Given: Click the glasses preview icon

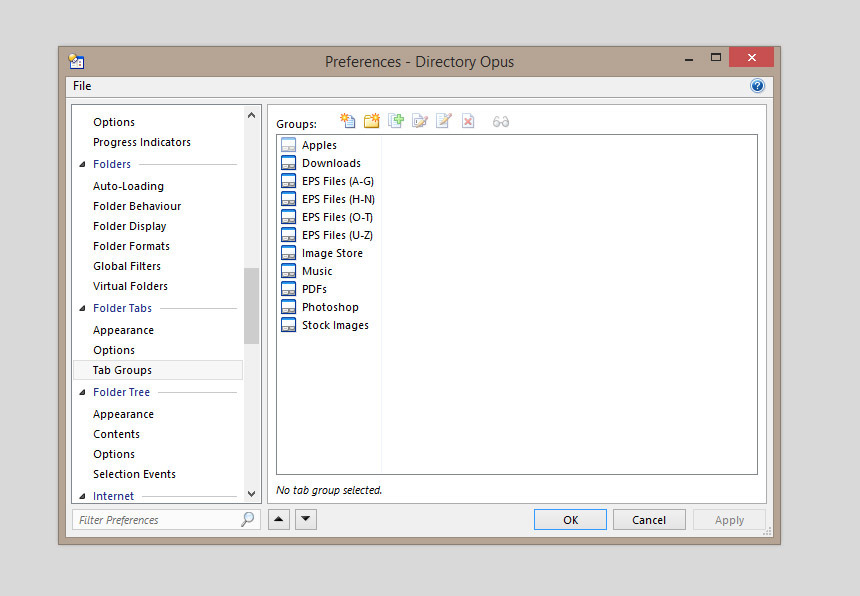Looking at the screenshot, I should (x=501, y=121).
